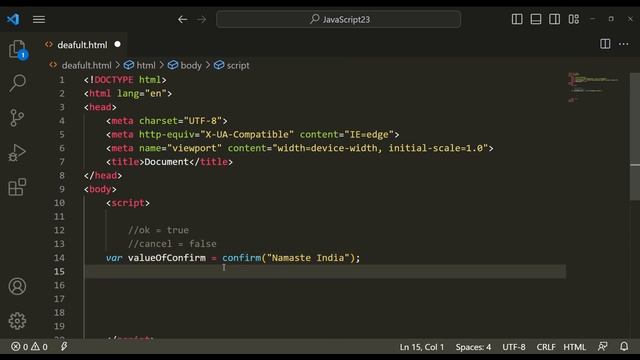Click the DOCTYPE declaration on line 1
640x360 pixels.
(125, 80)
